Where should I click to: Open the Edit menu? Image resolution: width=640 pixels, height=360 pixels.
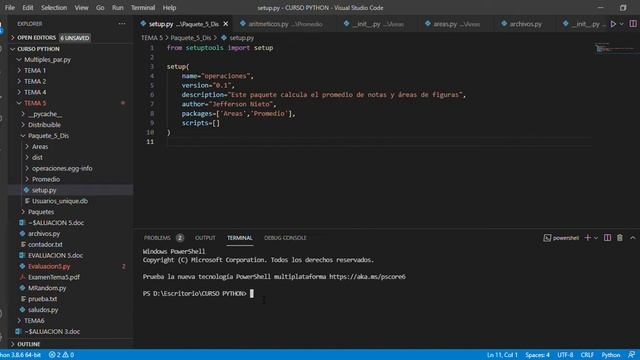coord(28,8)
